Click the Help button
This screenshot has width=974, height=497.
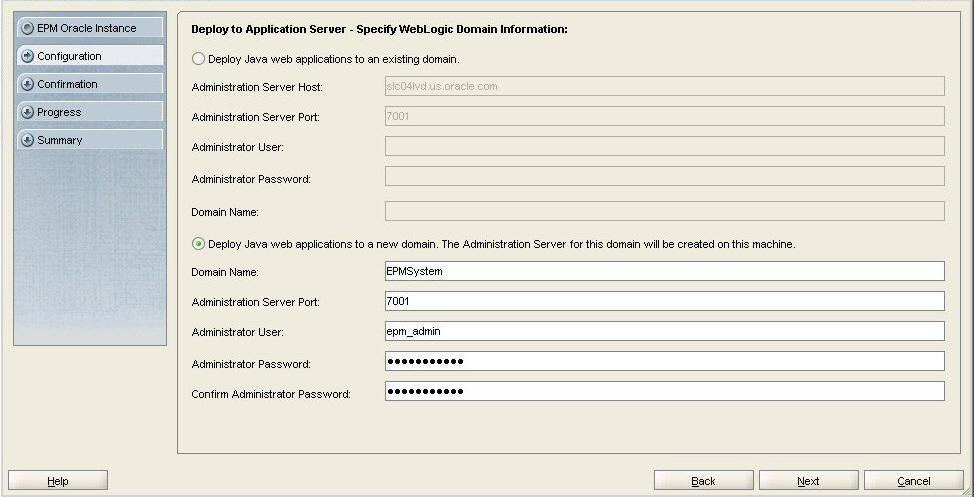point(58,481)
